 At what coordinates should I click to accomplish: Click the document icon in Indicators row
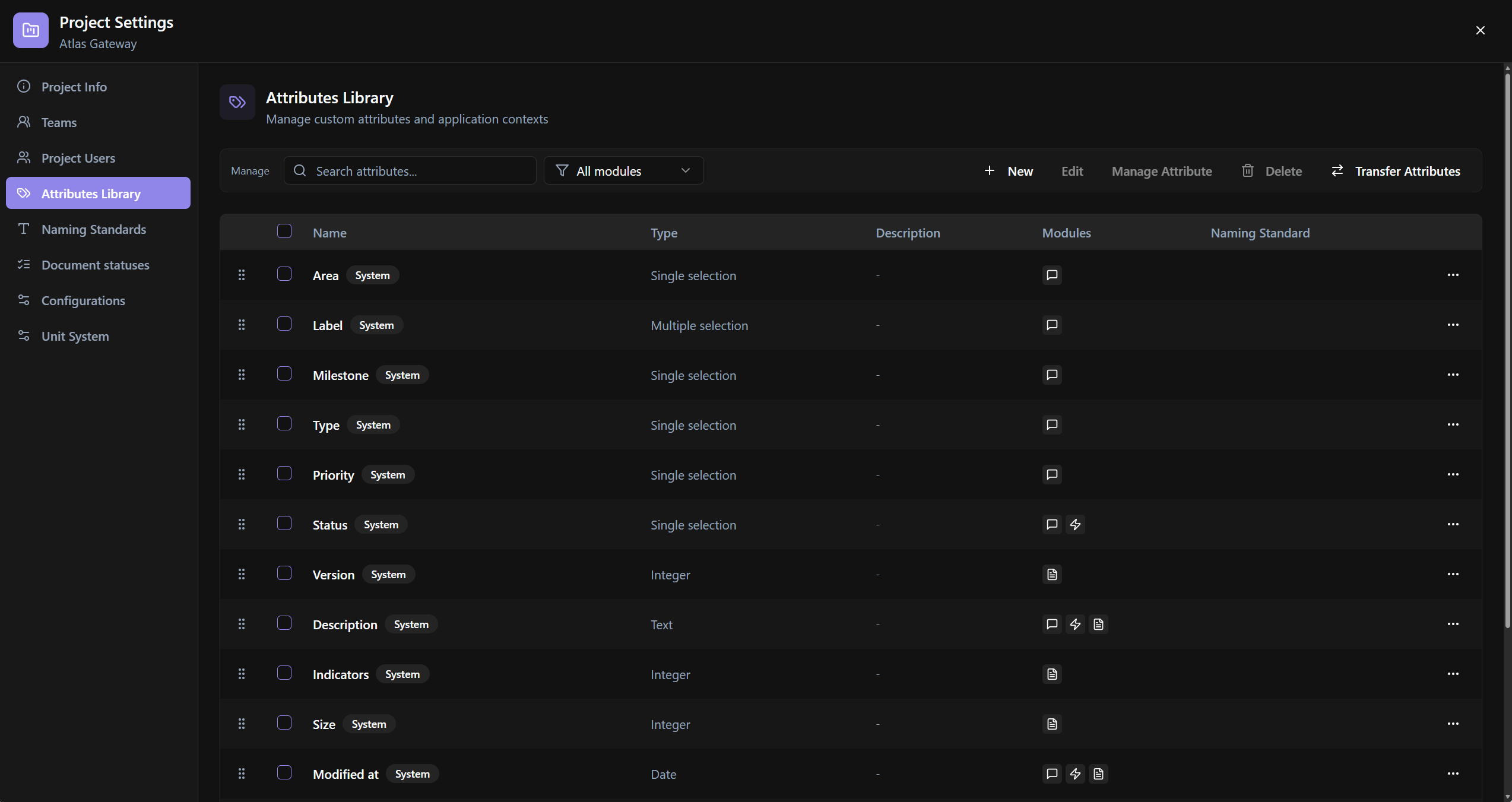[1052, 674]
